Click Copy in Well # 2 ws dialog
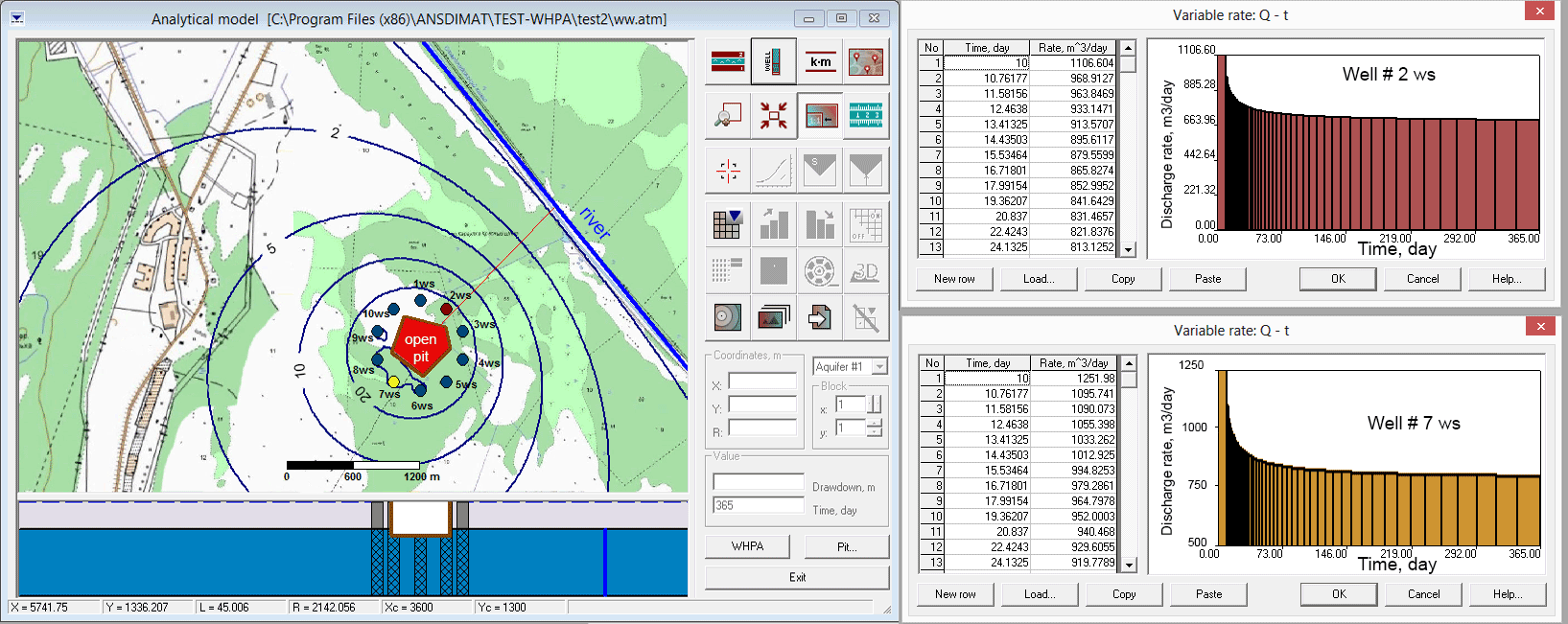Viewport: 1568px width, 624px height. click(1123, 279)
